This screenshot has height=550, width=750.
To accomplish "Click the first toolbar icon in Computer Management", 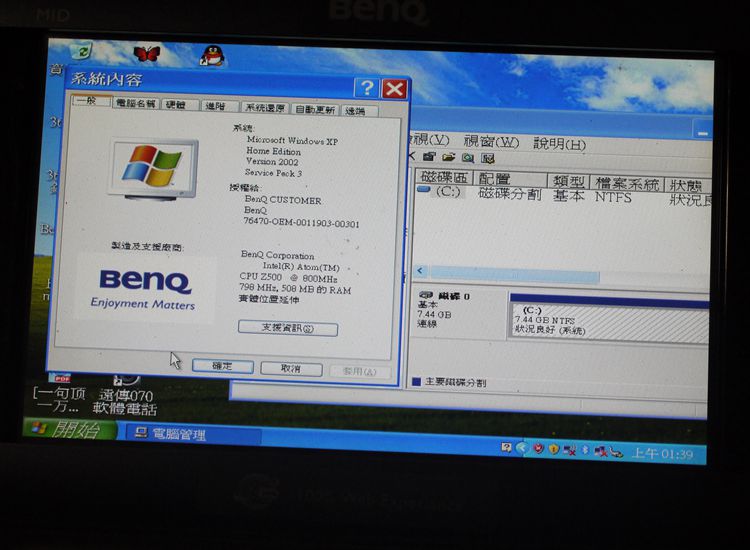I will point(429,156).
